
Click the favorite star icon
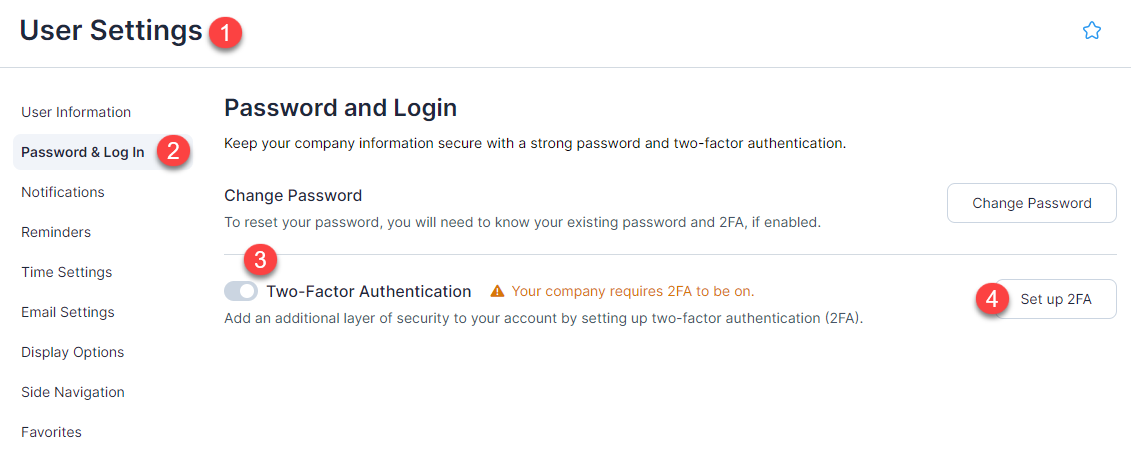point(1092,31)
